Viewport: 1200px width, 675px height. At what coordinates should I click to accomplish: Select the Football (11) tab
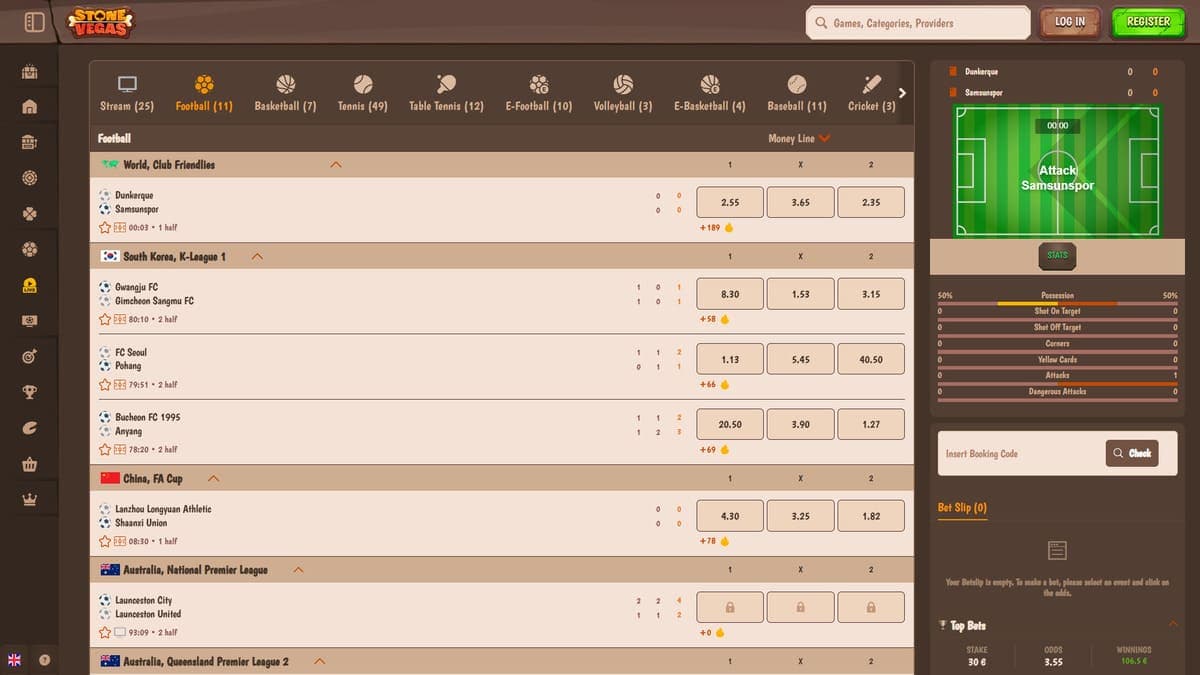tap(204, 93)
